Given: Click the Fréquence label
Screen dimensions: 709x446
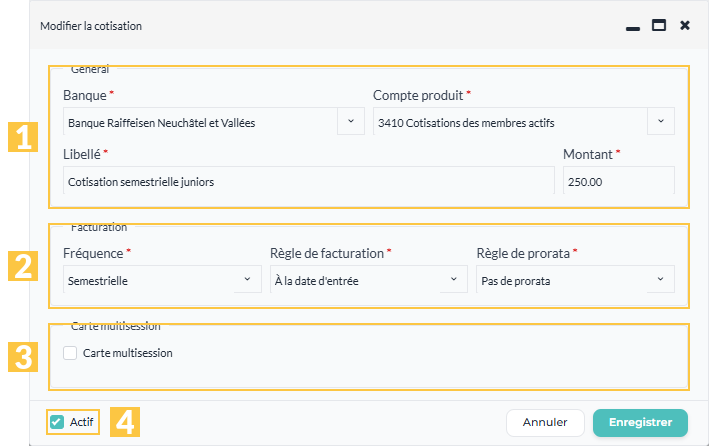Looking at the screenshot, I should pyautogui.click(x=93, y=253).
